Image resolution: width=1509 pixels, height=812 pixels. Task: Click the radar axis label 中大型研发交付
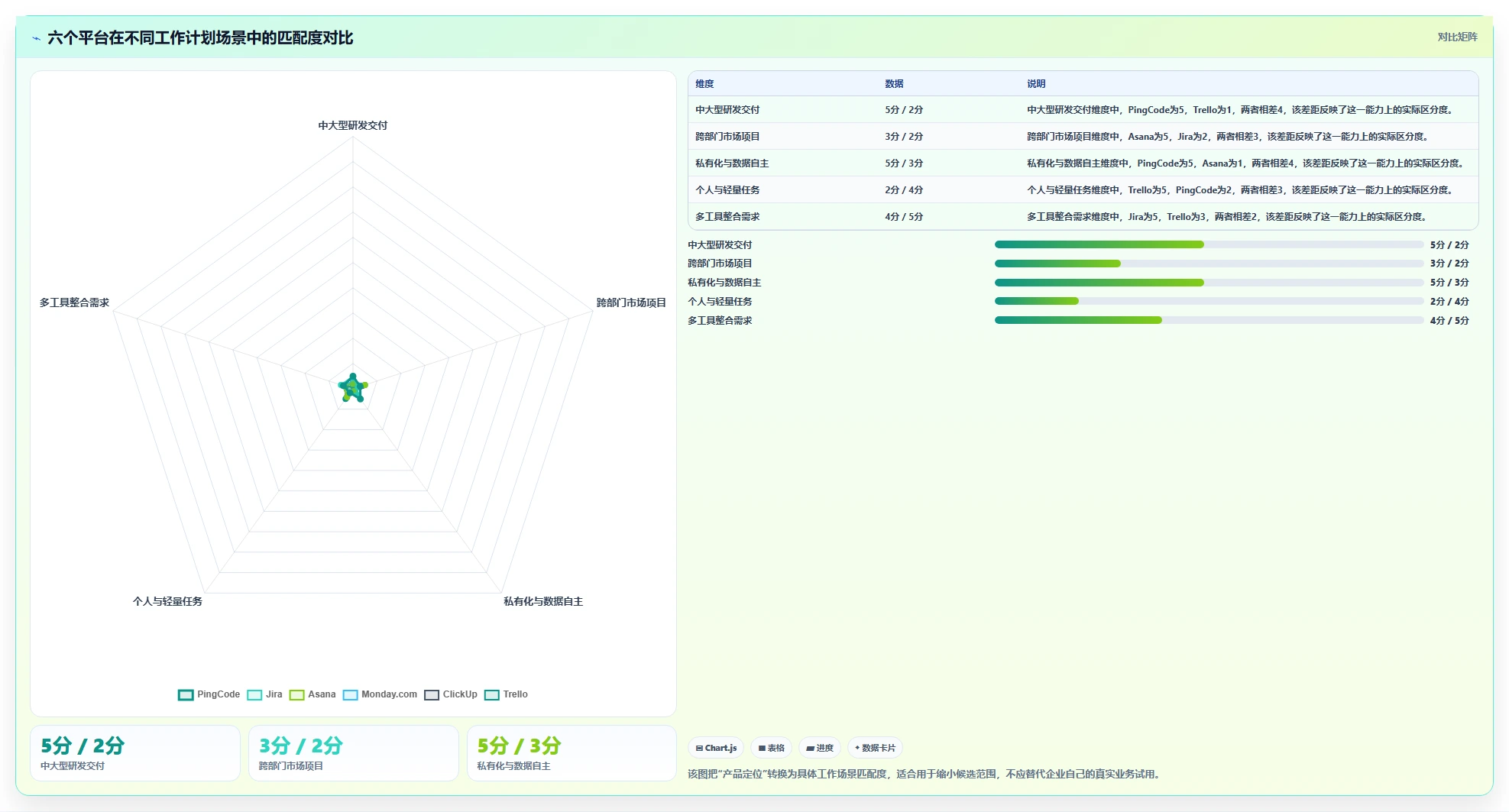tap(353, 125)
